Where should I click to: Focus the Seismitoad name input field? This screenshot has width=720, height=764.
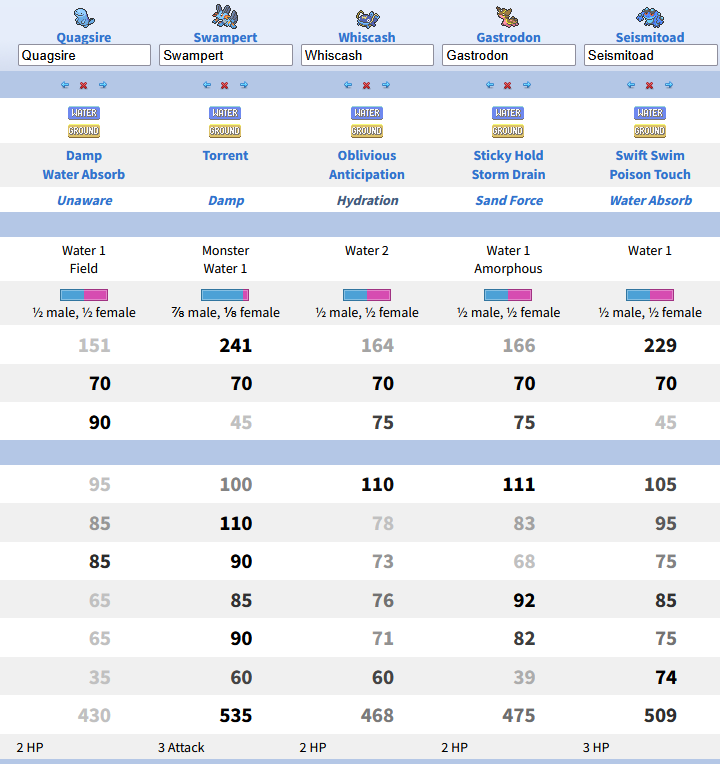pyautogui.click(x=650, y=56)
